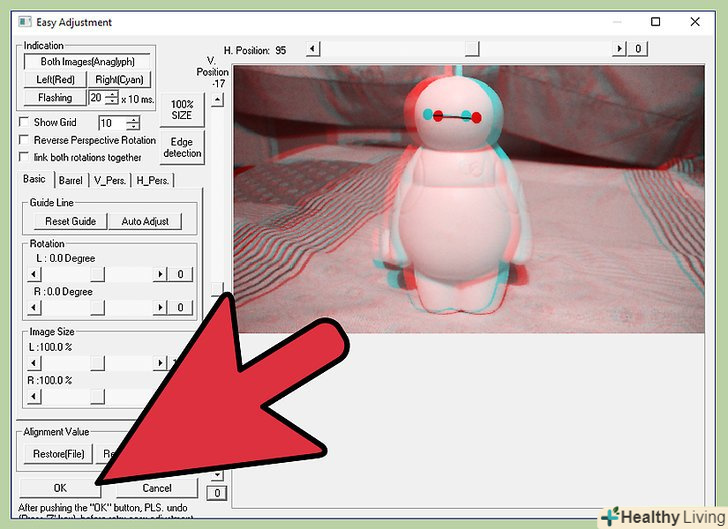This screenshot has width=728, height=529.
Task: Click the H. Position slider thumb
Action: [x=472, y=49]
